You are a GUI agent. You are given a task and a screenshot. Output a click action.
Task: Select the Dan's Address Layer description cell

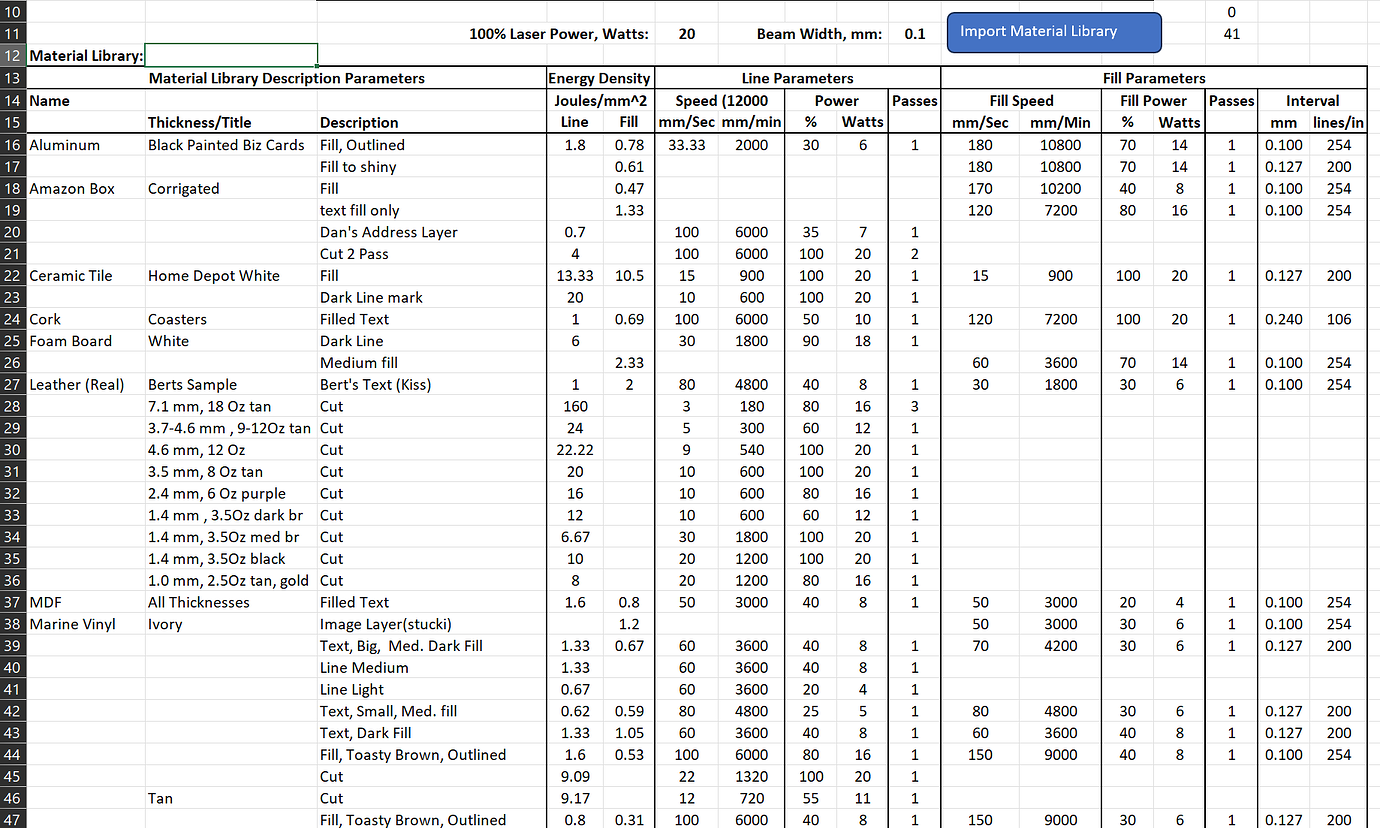[431, 232]
